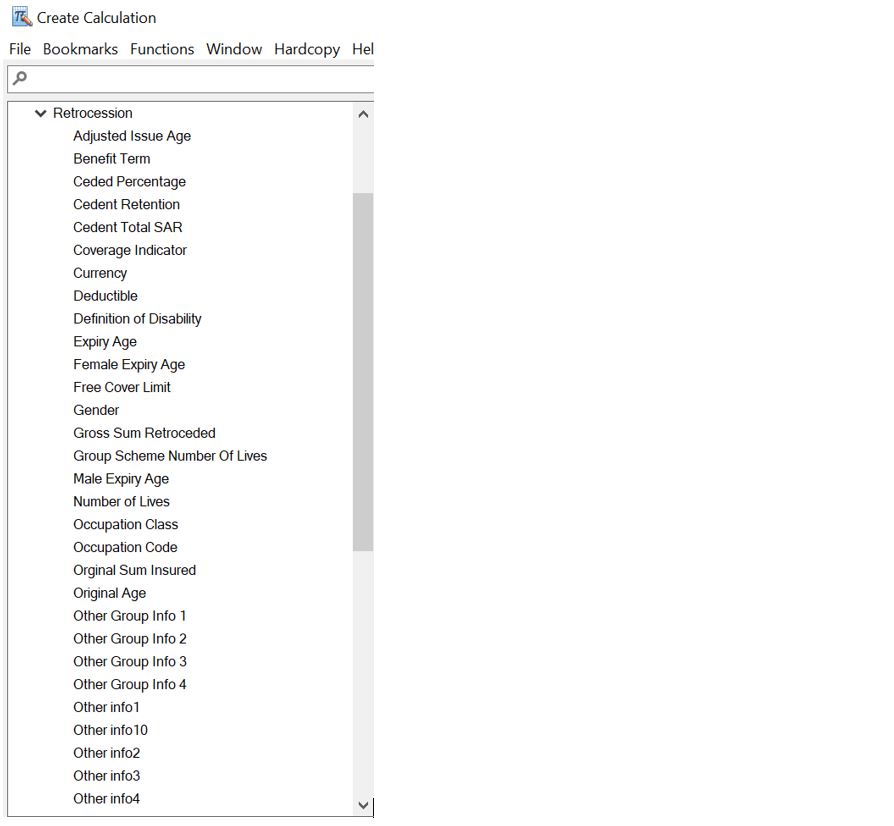Open the File menu
The image size is (894, 826).
coord(20,49)
